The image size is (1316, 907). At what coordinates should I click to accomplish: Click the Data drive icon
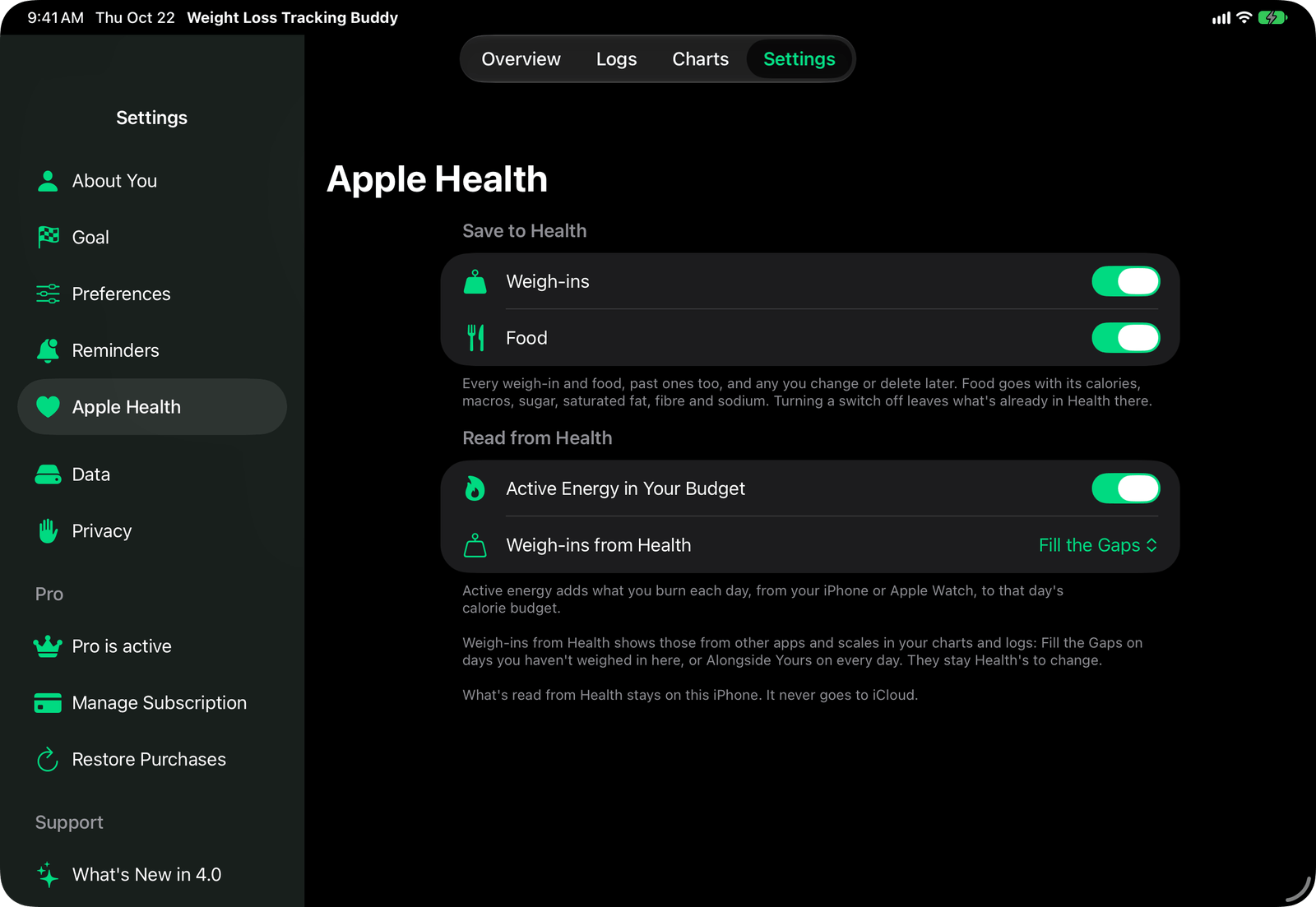point(48,474)
